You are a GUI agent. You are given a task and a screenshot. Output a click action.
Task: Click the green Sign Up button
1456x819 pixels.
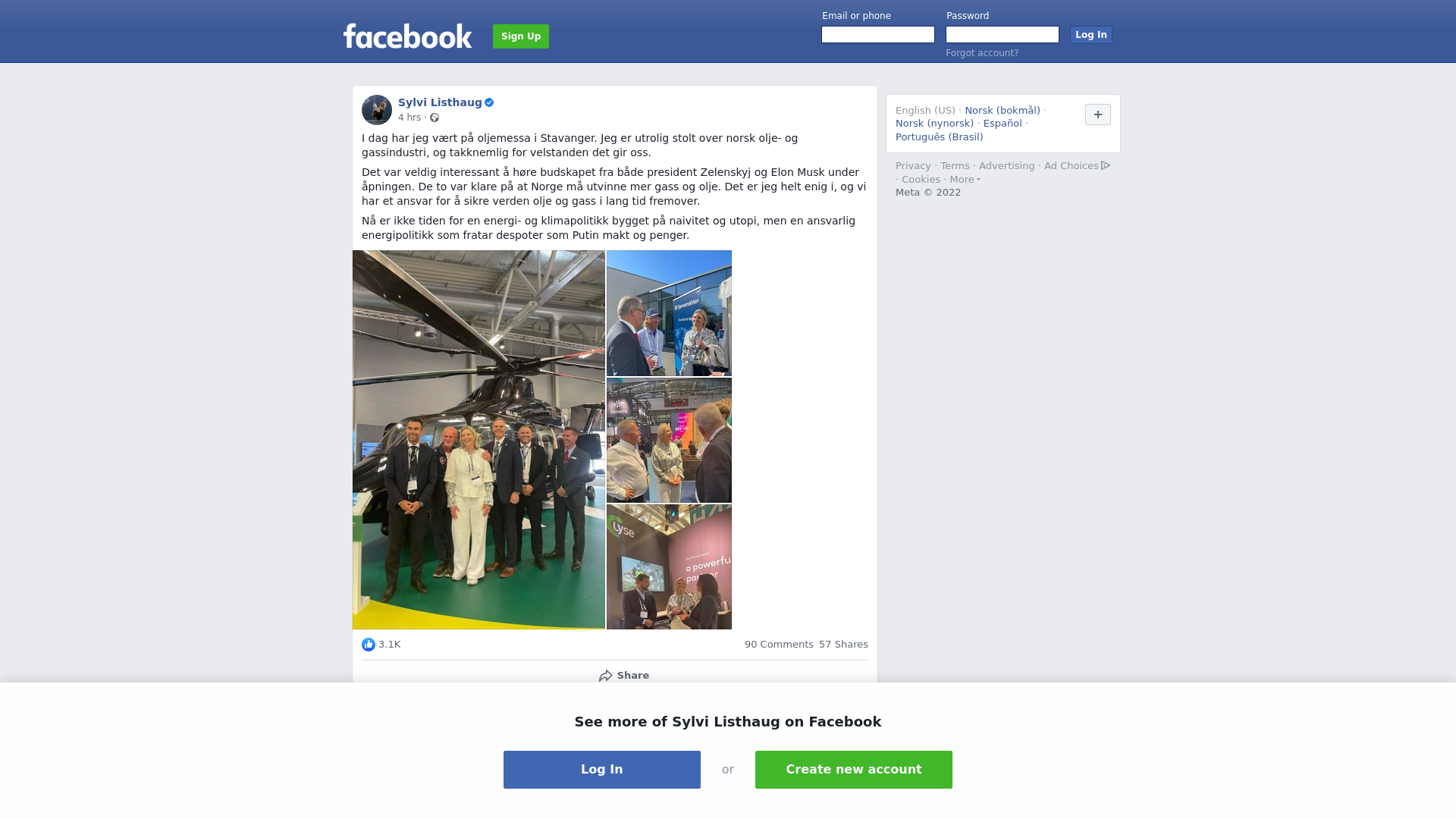(521, 36)
